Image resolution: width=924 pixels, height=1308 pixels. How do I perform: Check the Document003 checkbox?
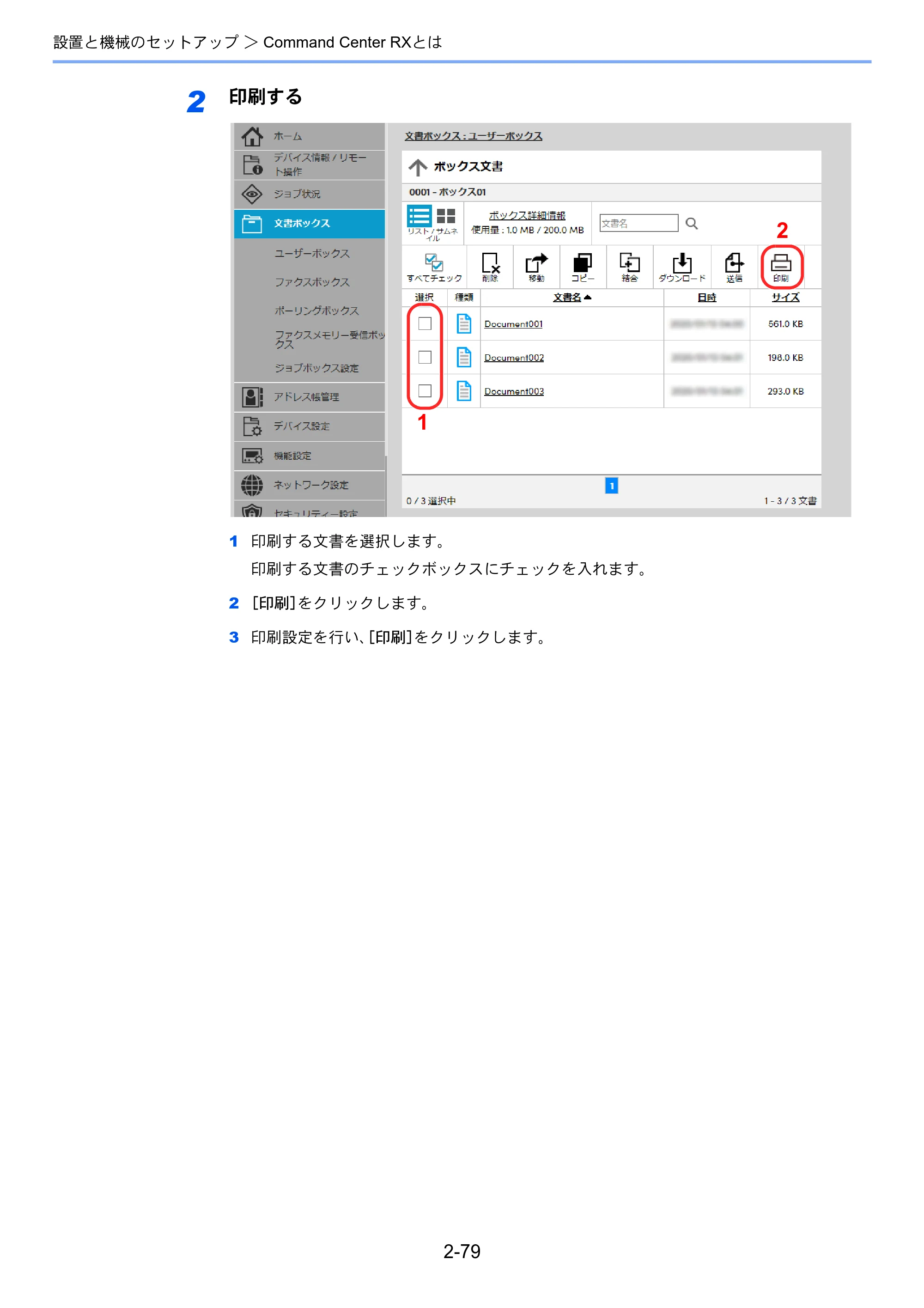[425, 391]
